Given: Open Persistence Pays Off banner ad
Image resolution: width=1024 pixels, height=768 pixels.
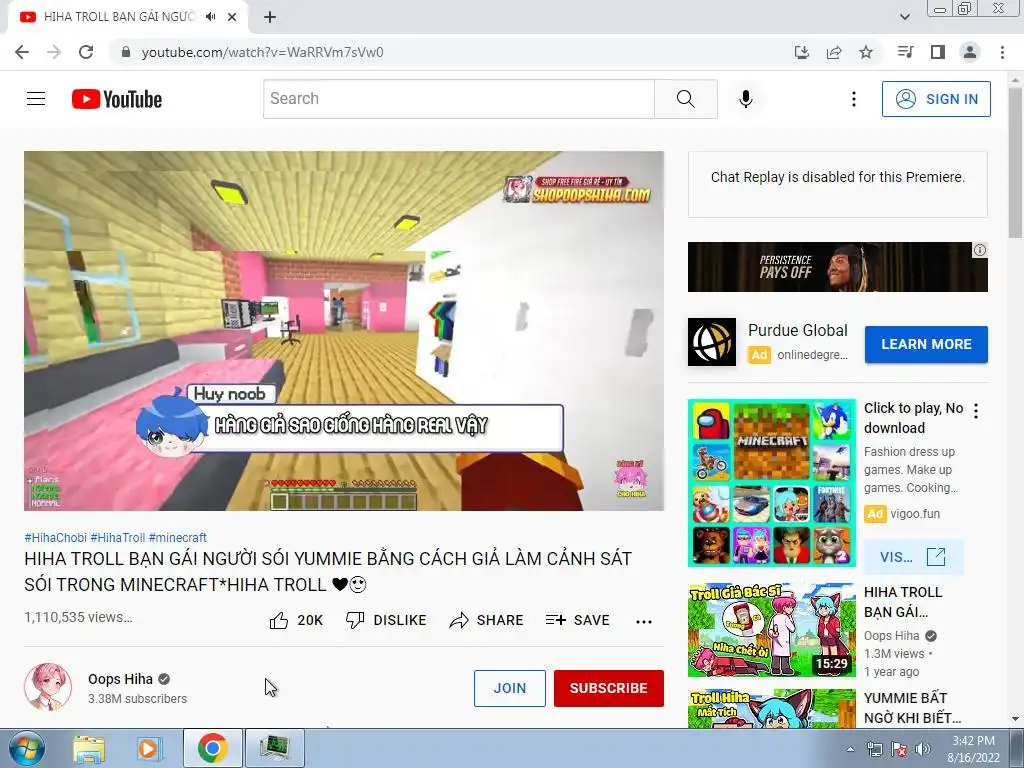Looking at the screenshot, I should click(x=838, y=267).
